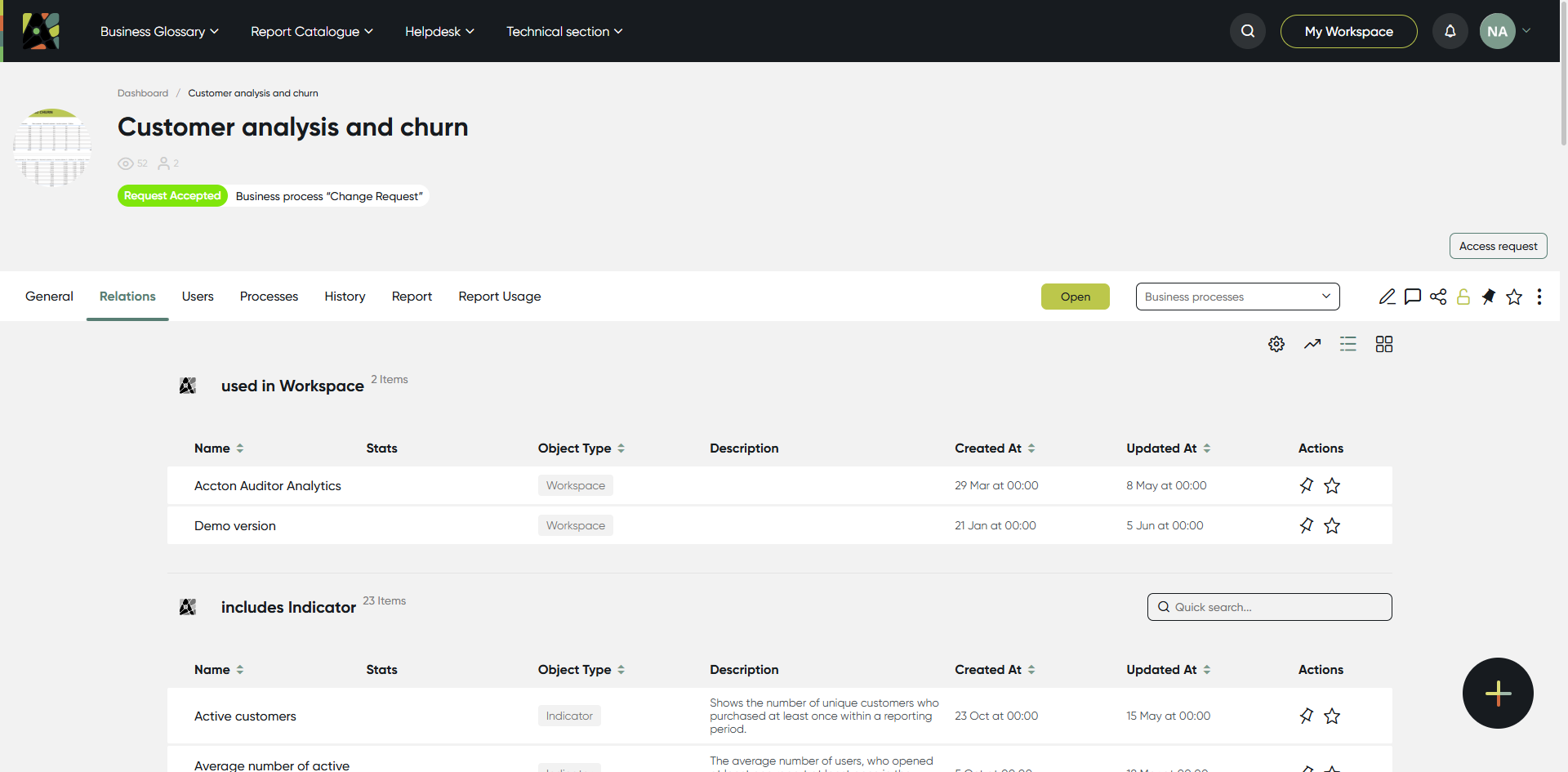Click the share icon in toolbar
The width and height of the screenshot is (1568, 772).
pyautogui.click(x=1438, y=297)
